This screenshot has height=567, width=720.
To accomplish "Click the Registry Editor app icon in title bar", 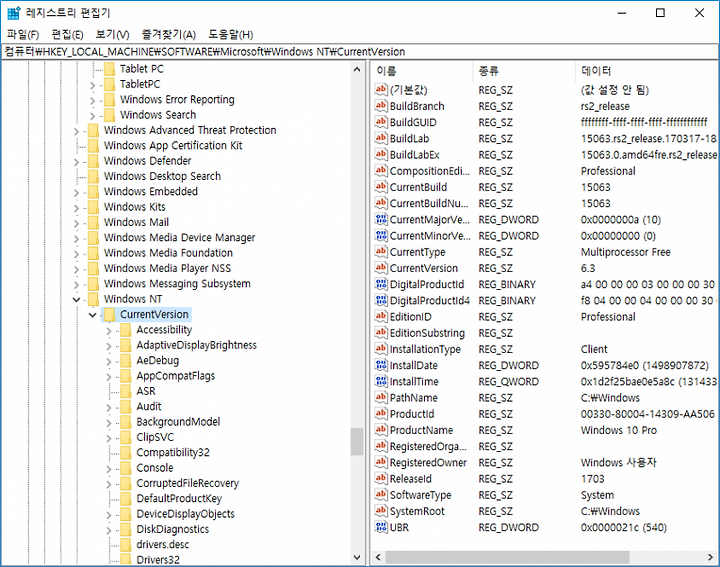I will point(13,13).
